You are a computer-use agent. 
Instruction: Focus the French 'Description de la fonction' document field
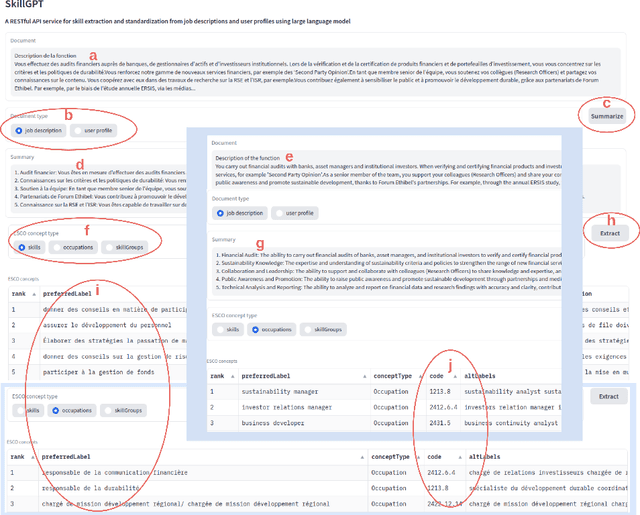315,72
